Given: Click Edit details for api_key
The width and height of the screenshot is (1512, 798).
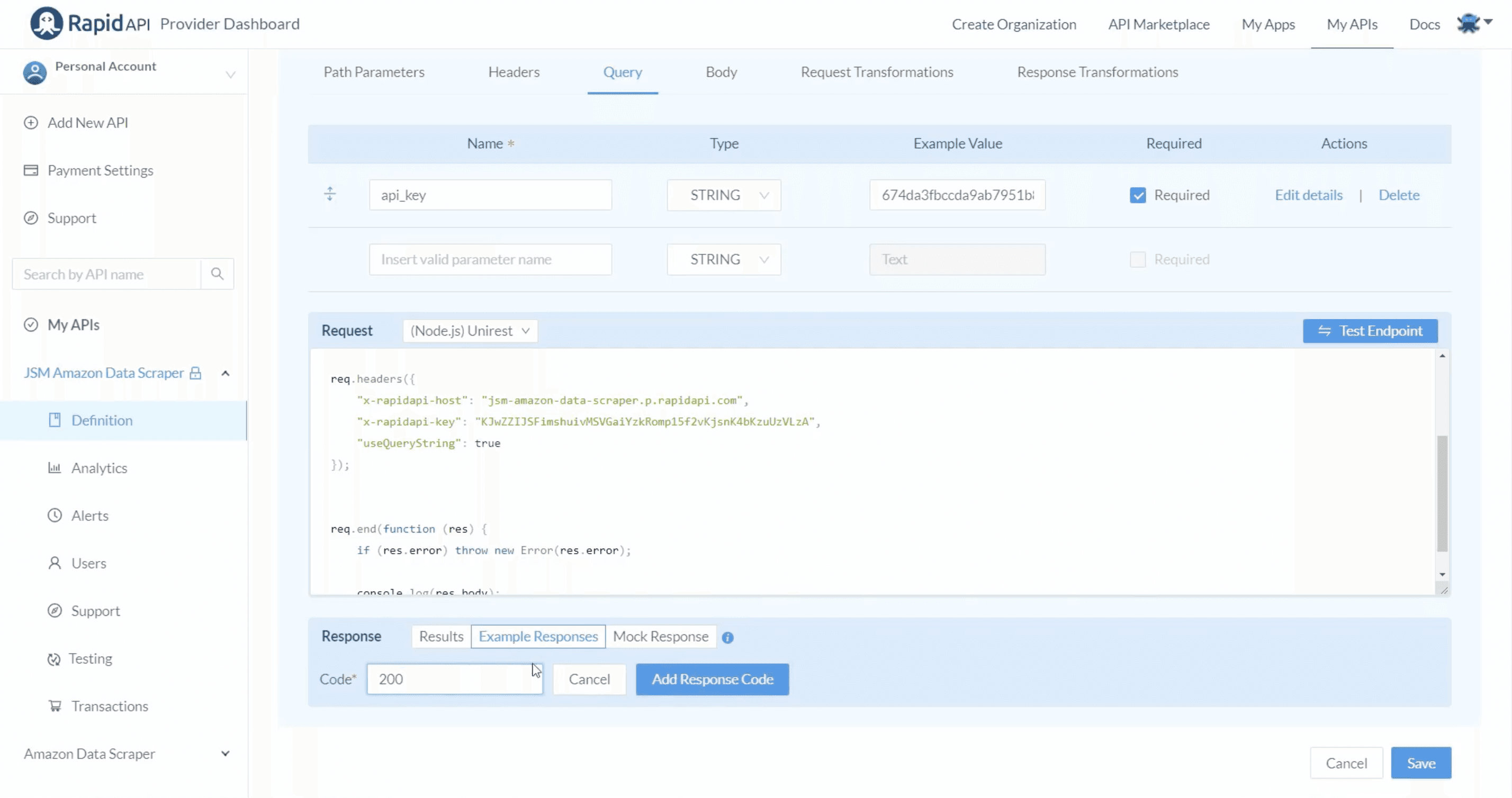Looking at the screenshot, I should point(1308,195).
